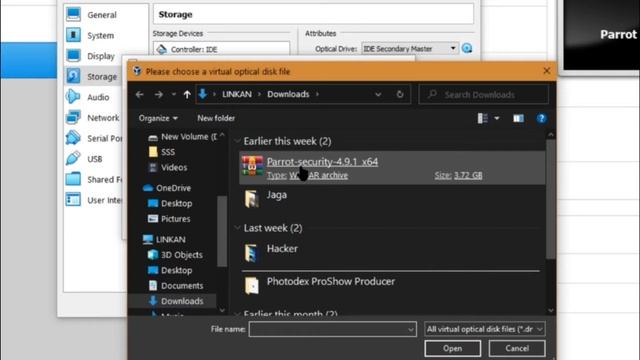
Task: Click Downloads in the address breadcrumb
Action: tap(288, 94)
